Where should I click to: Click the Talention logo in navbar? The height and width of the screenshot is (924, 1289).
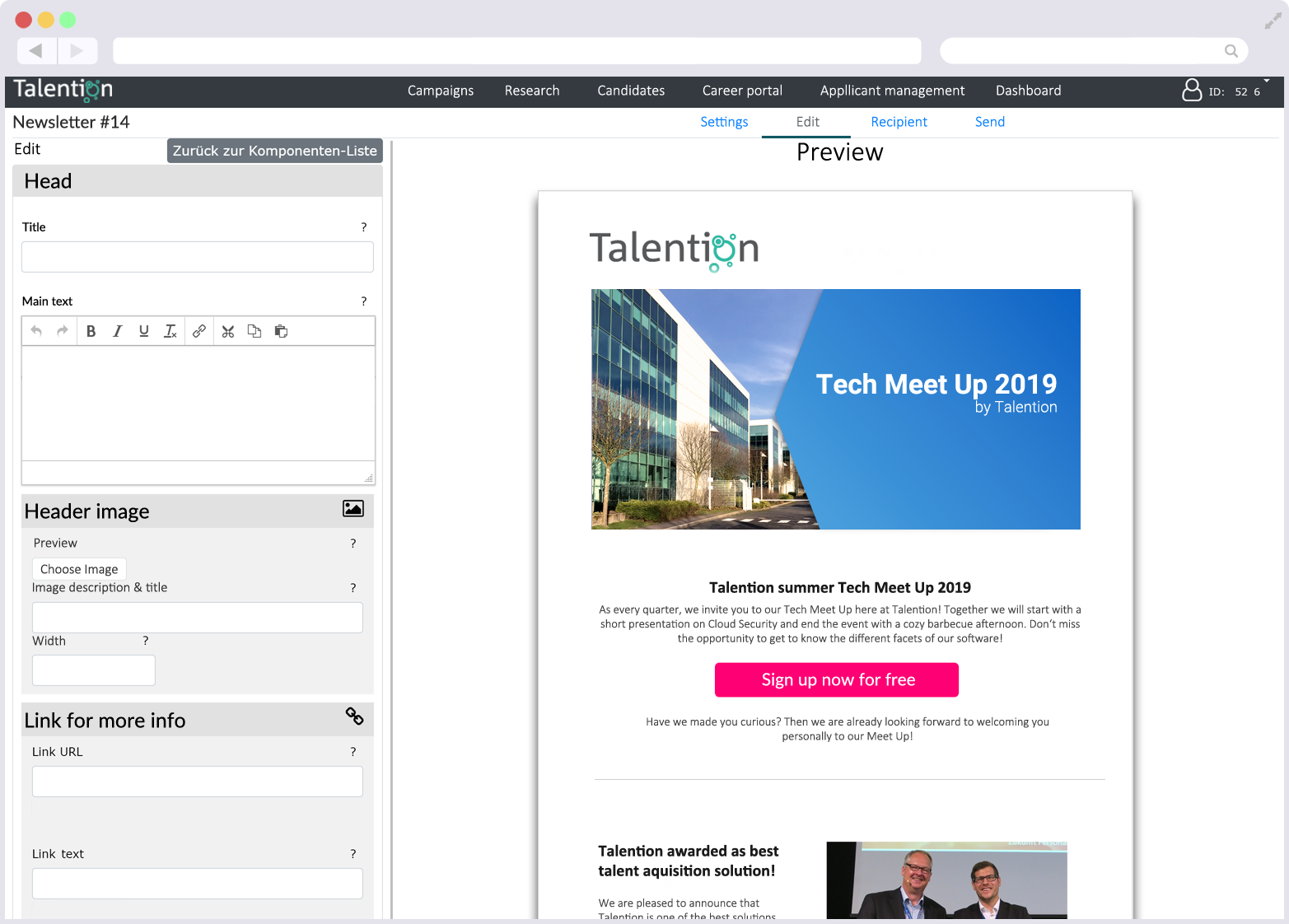63,90
